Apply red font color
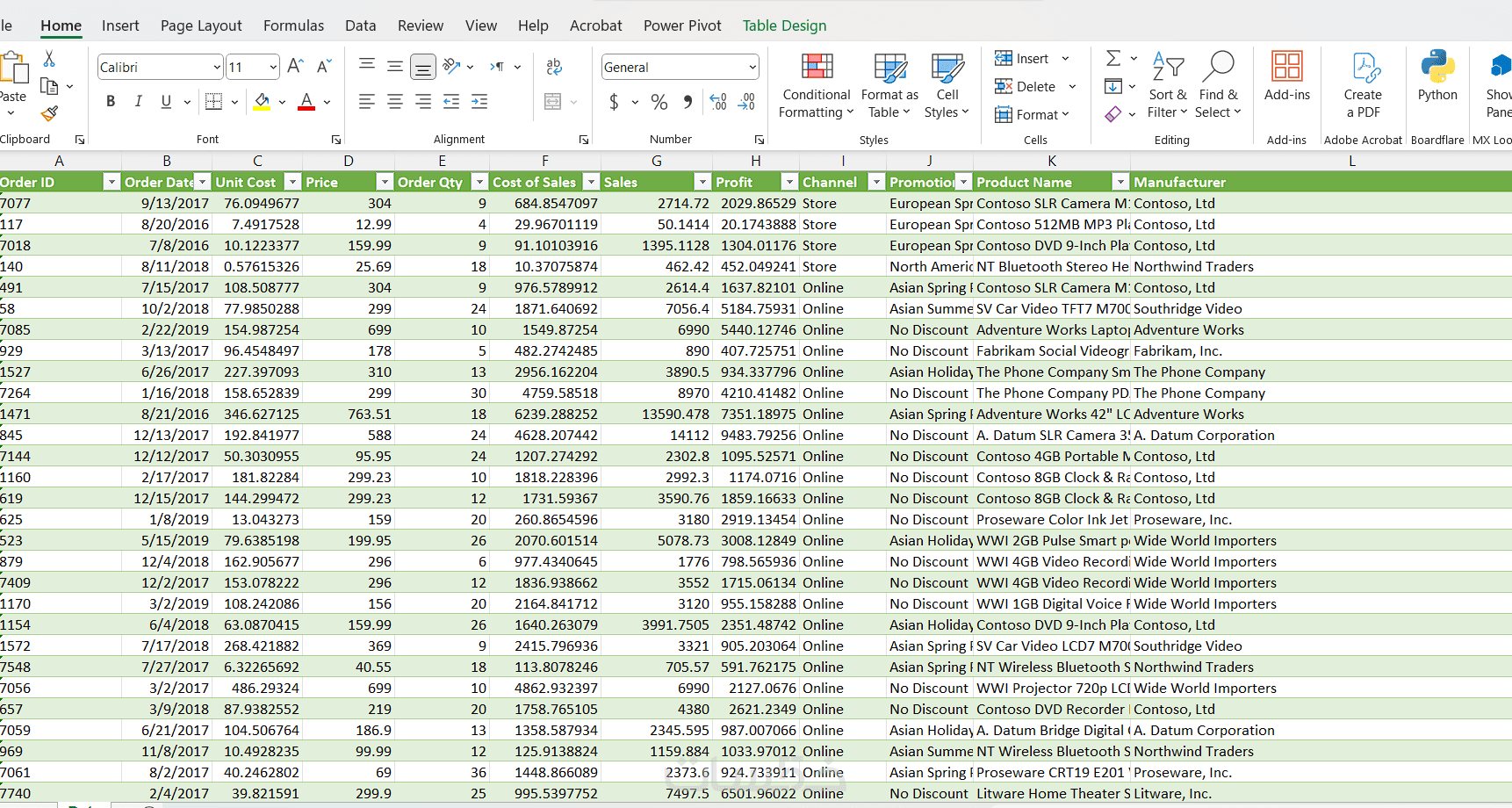The height and width of the screenshot is (808, 1512). tap(306, 102)
